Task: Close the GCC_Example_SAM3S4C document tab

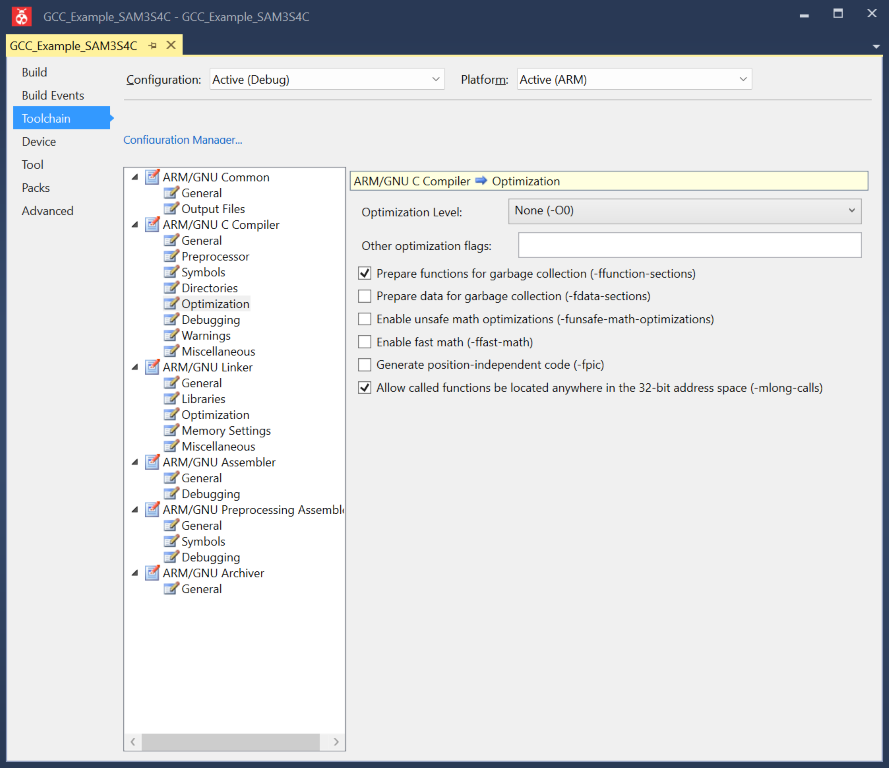Action: coord(171,46)
